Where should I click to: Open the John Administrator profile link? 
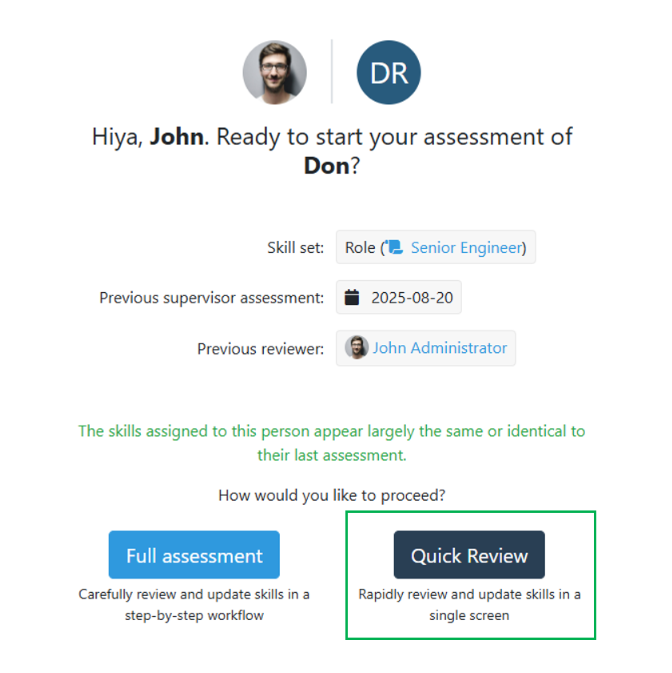[440, 348]
